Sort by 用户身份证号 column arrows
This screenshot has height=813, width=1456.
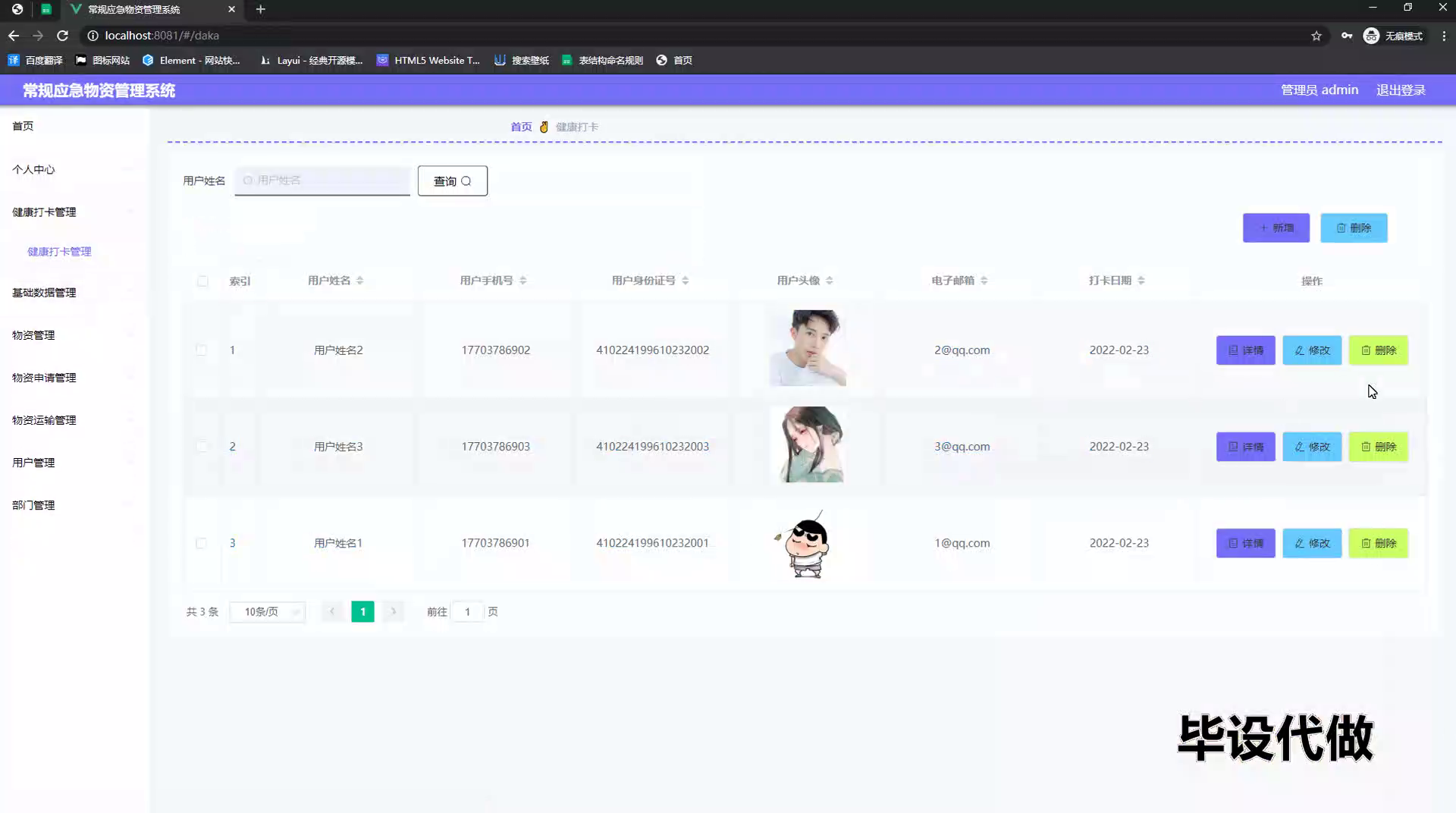(686, 281)
